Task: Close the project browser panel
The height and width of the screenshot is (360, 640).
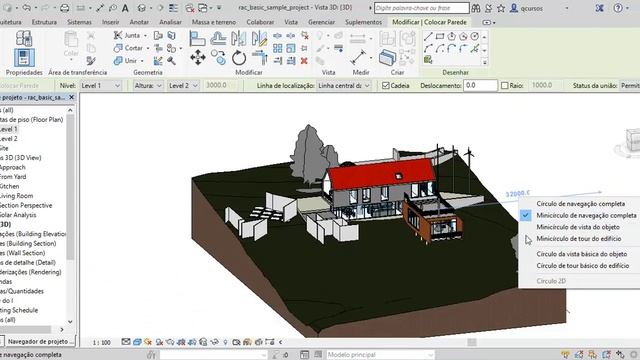Action: point(71,98)
